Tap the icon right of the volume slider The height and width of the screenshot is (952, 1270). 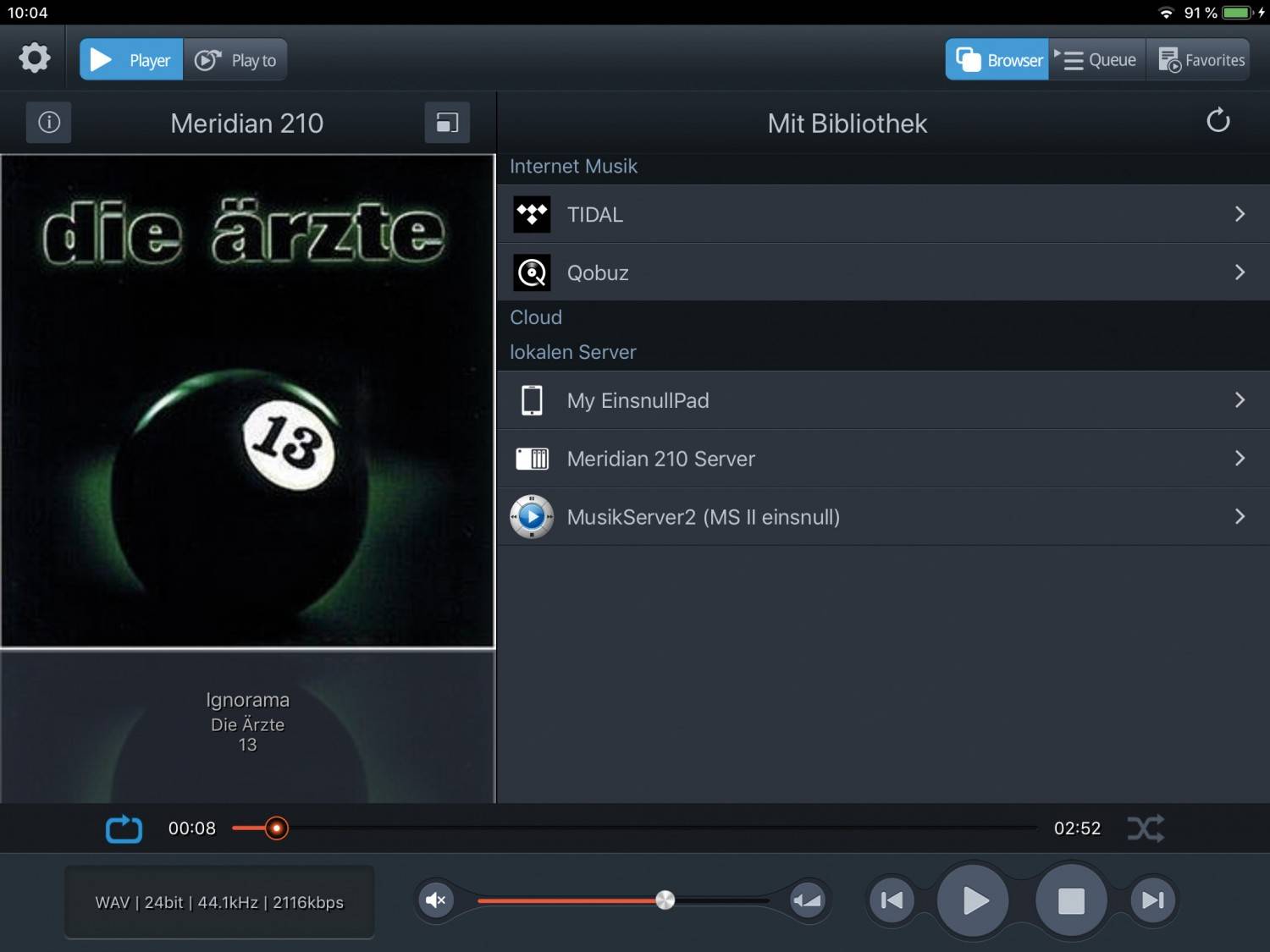coord(807,900)
